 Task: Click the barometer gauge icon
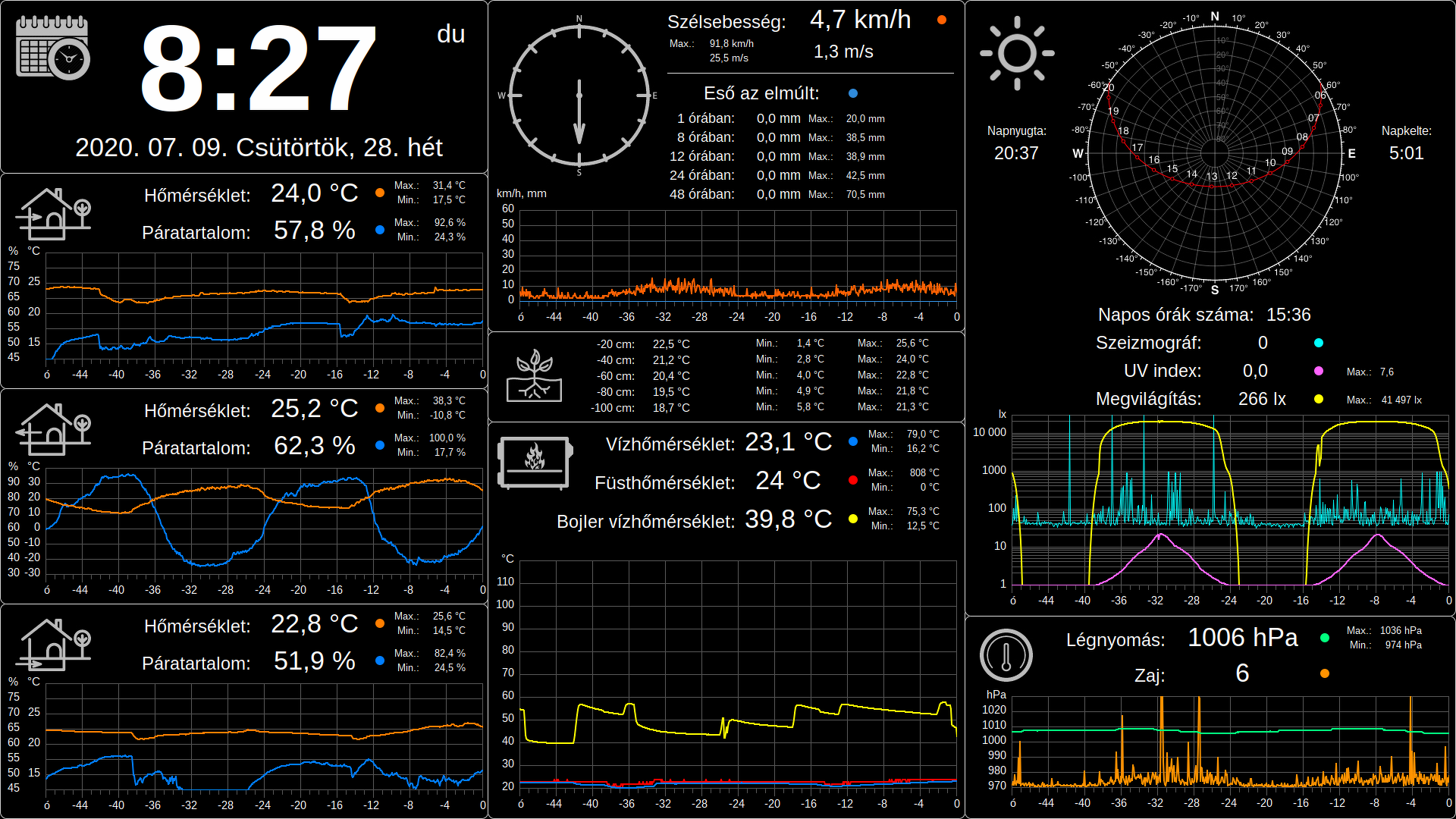pyautogui.click(x=1006, y=655)
